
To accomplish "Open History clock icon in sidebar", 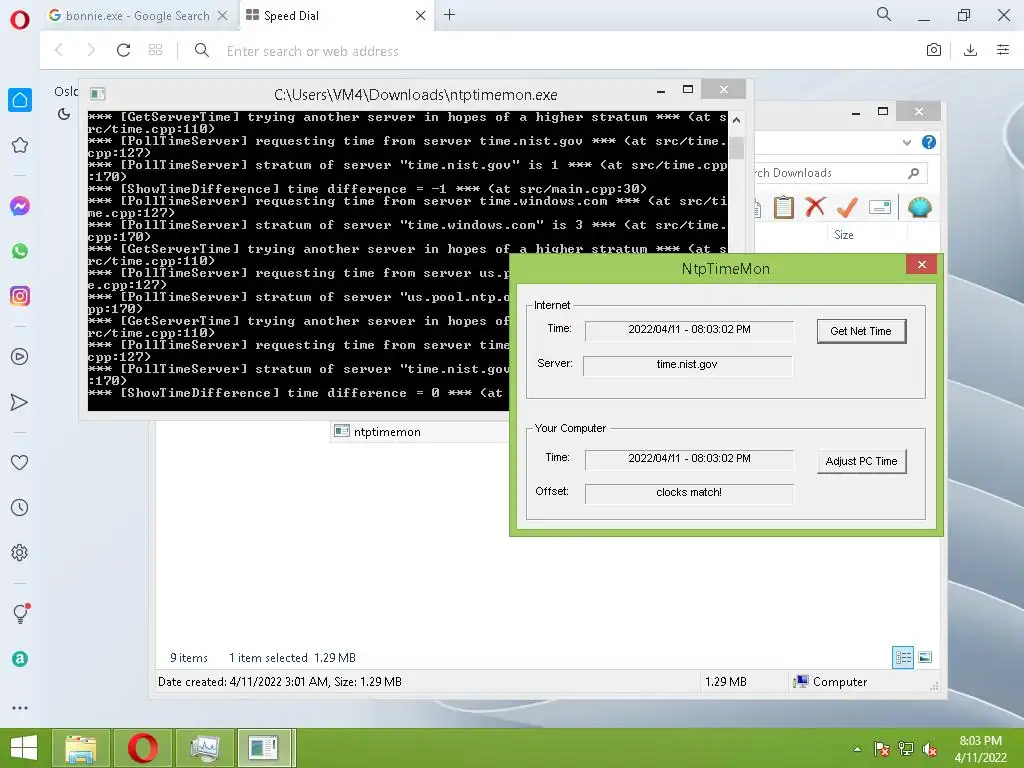I will [x=20, y=507].
